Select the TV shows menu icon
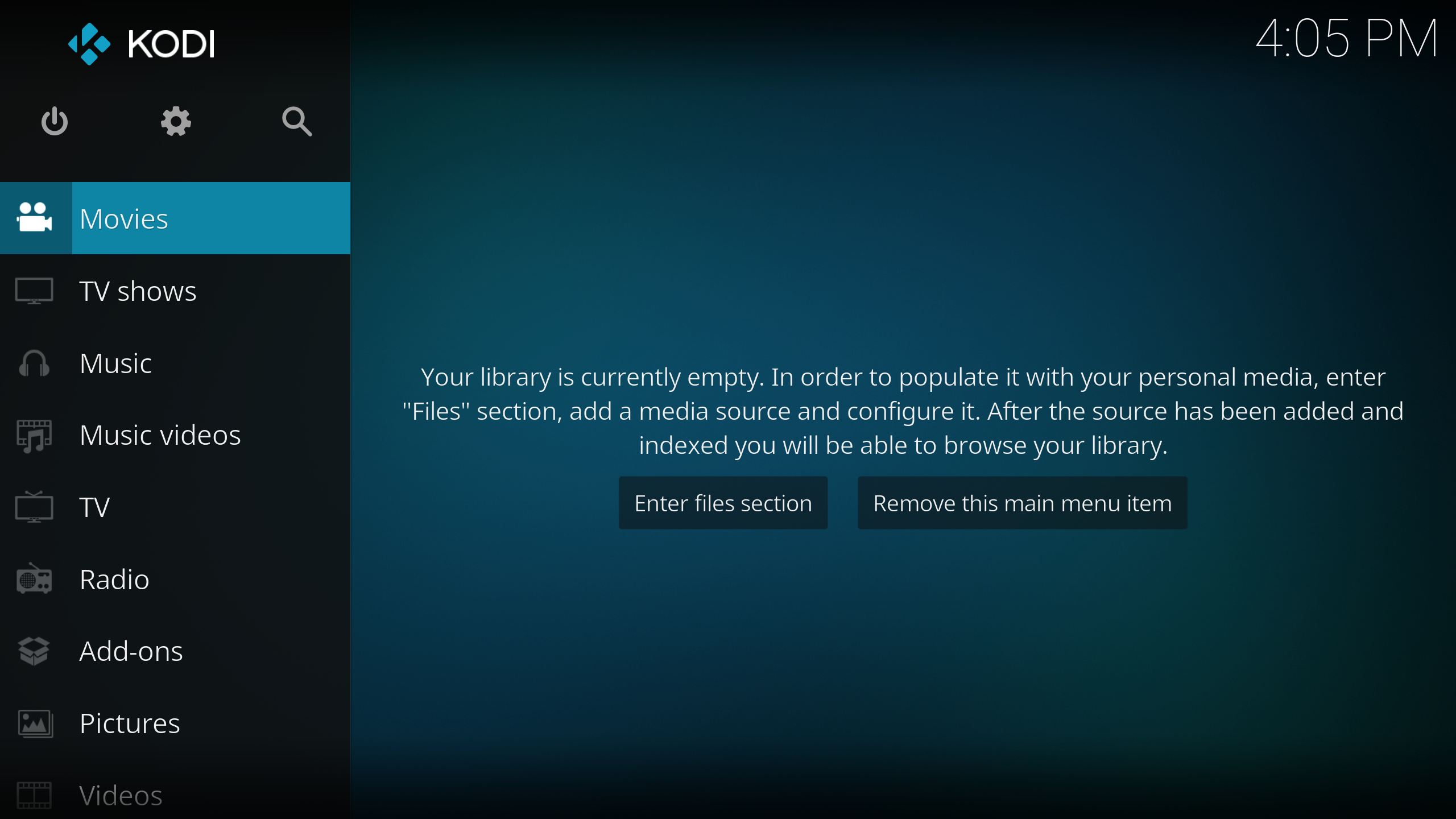Screen dimensions: 1456x819 pyautogui.click(x=35, y=290)
